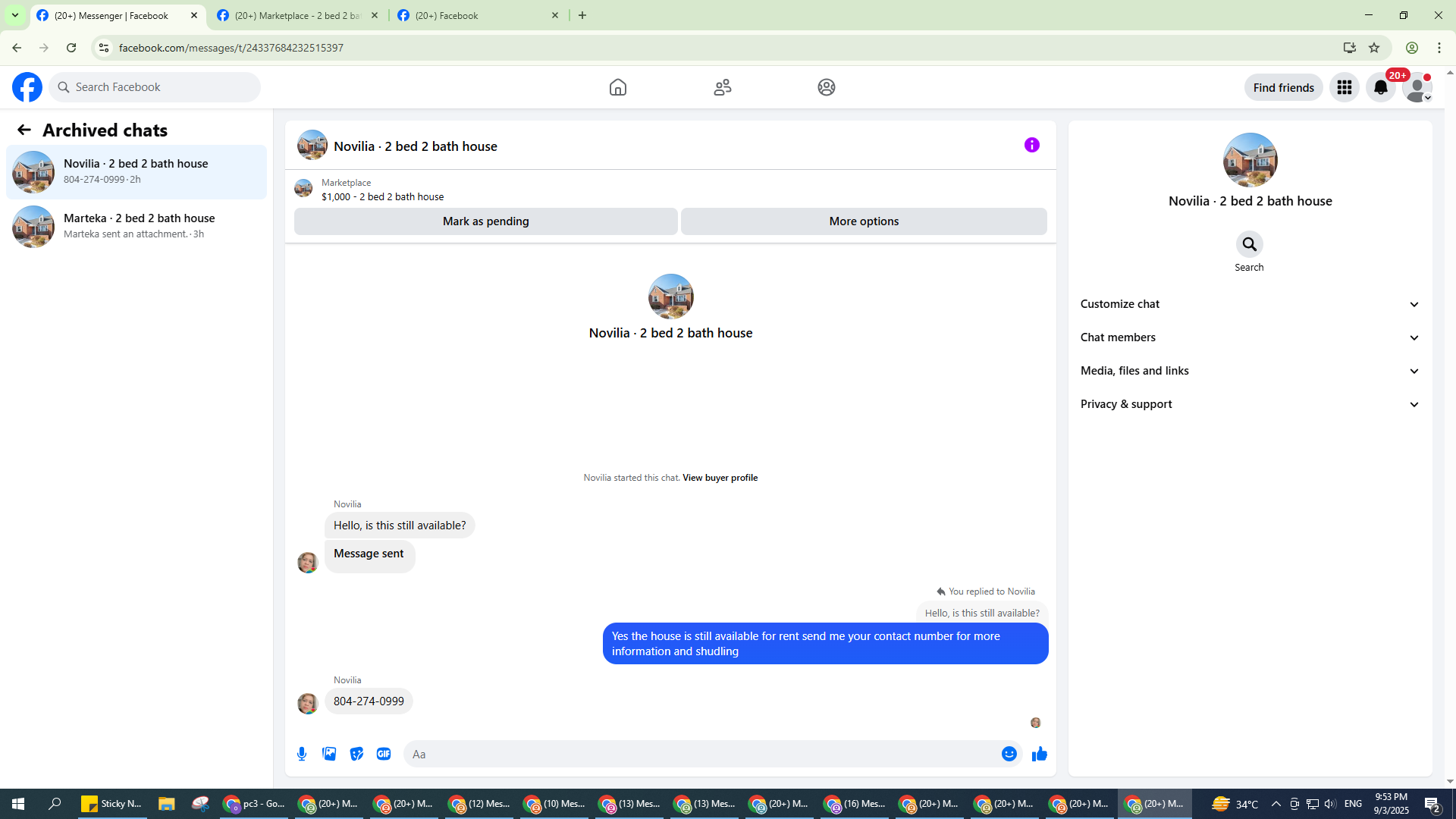Open the Chrome profile icon
The width and height of the screenshot is (1456, 819).
click(x=1412, y=48)
